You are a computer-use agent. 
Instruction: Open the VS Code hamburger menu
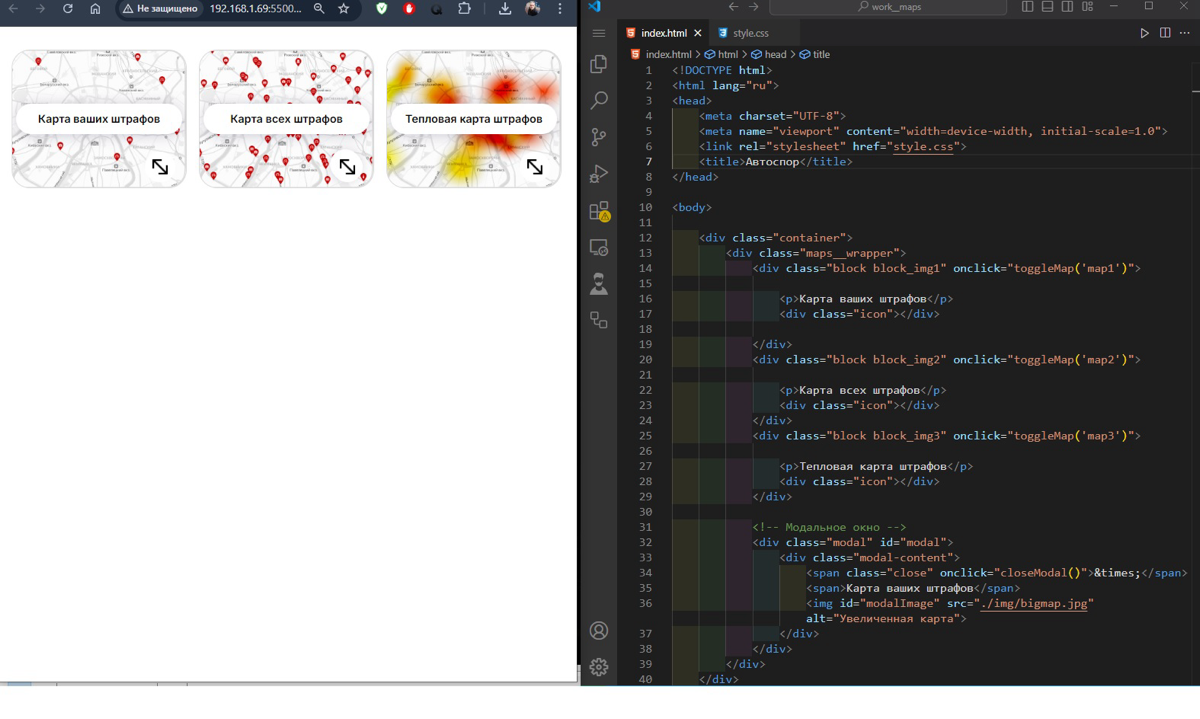(x=599, y=33)
